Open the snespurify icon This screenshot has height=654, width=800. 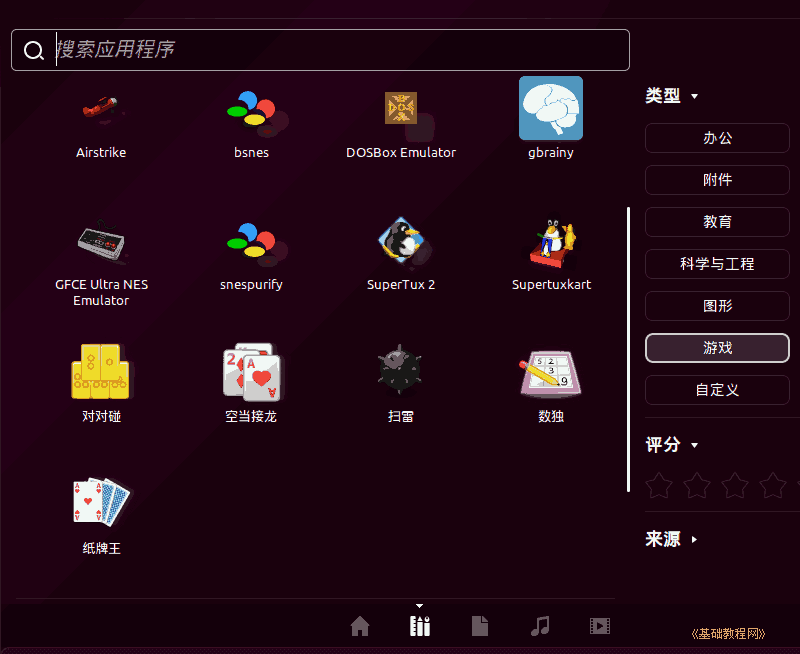[x=252, y=240]
